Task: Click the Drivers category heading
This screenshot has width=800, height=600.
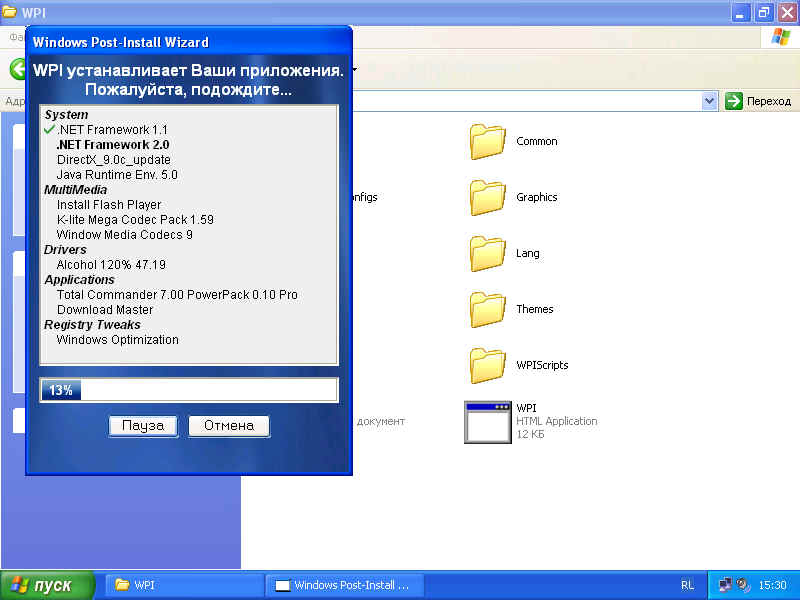Action: point(65,250)
